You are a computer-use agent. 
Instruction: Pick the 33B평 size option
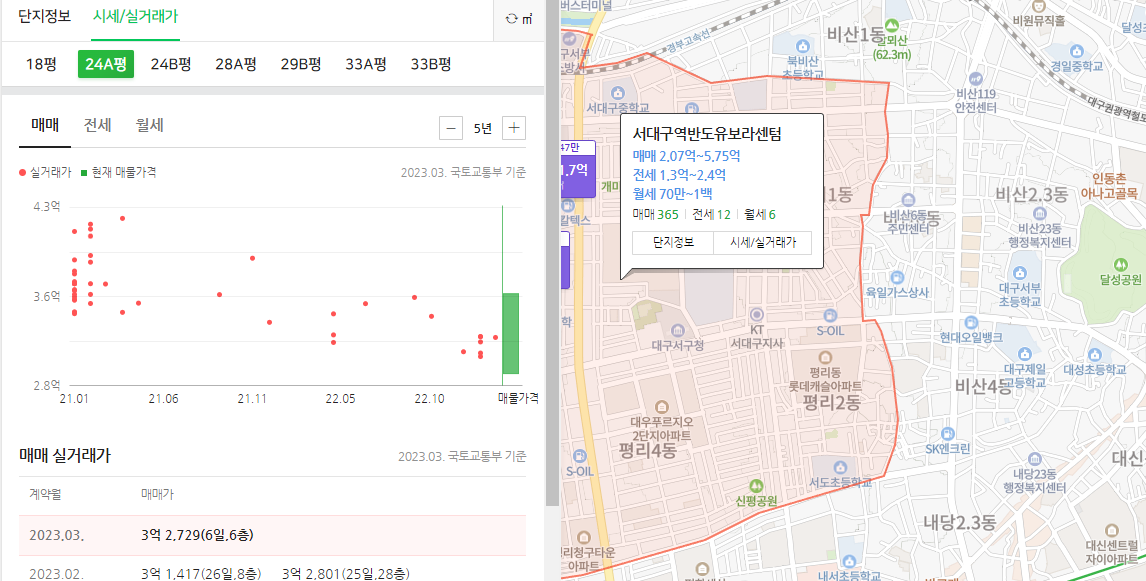431,64
